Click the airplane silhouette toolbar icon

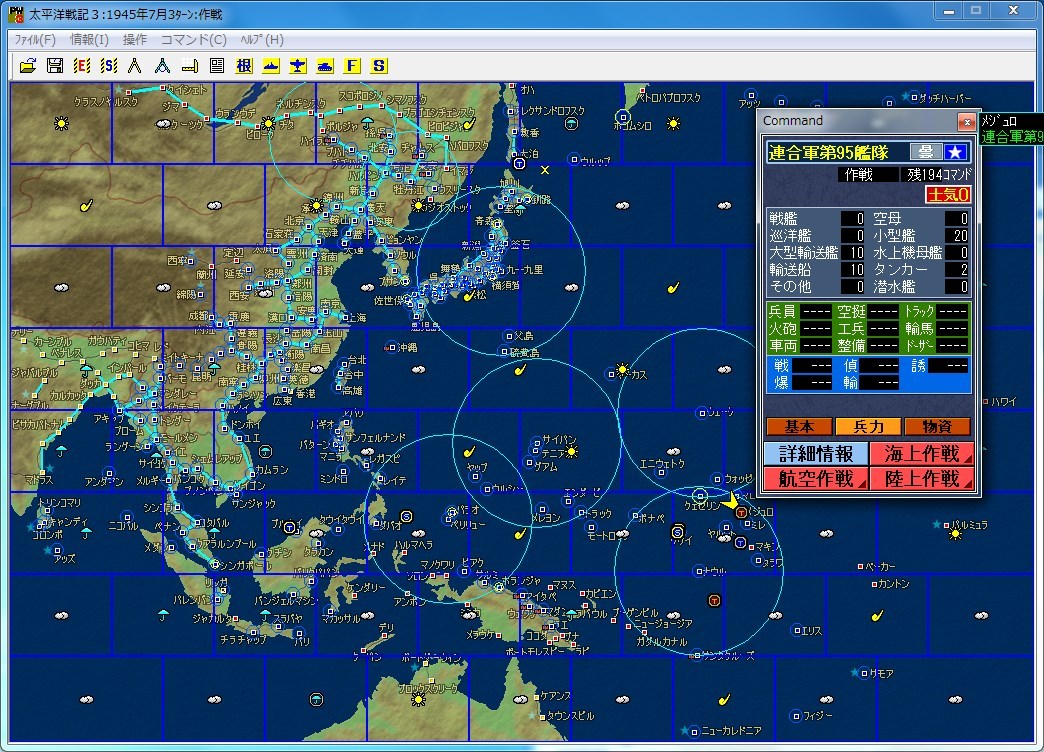click(298, 65)
